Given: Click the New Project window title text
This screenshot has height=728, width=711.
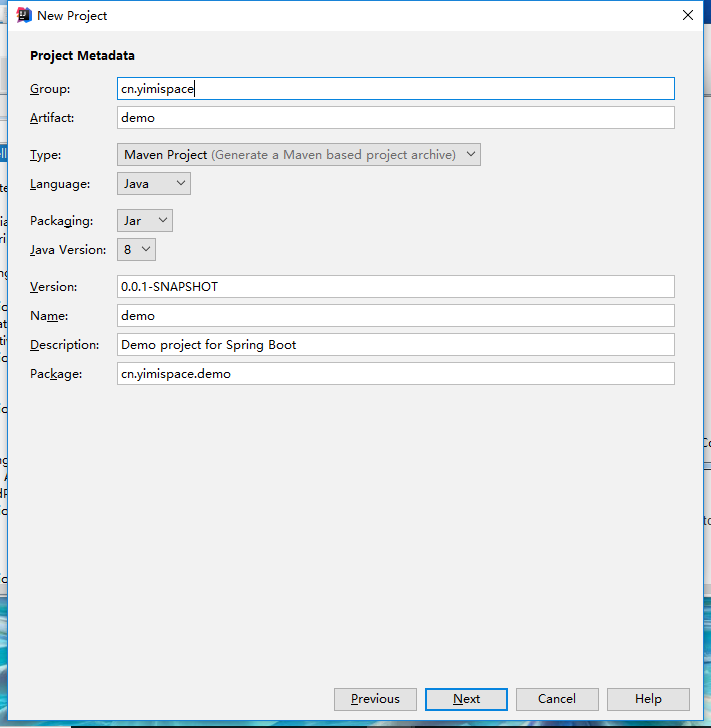Looking at the screenshot, I should click(x=72, y=16).
